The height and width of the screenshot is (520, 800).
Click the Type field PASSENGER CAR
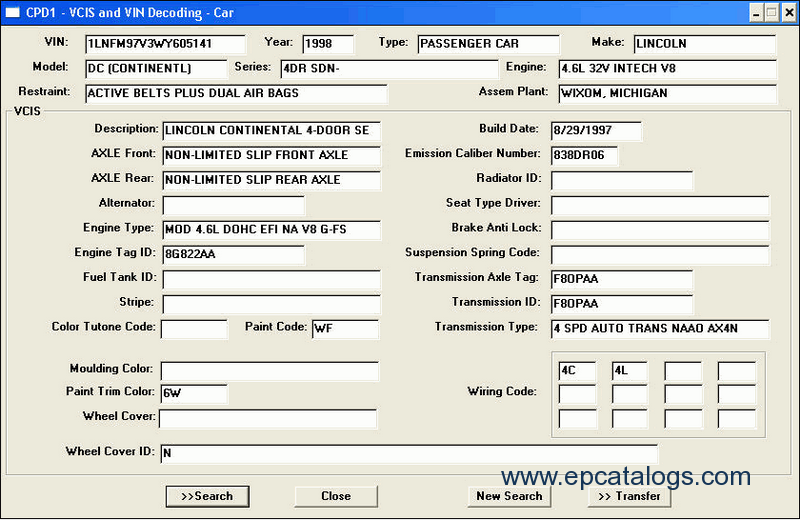(488, 44)
